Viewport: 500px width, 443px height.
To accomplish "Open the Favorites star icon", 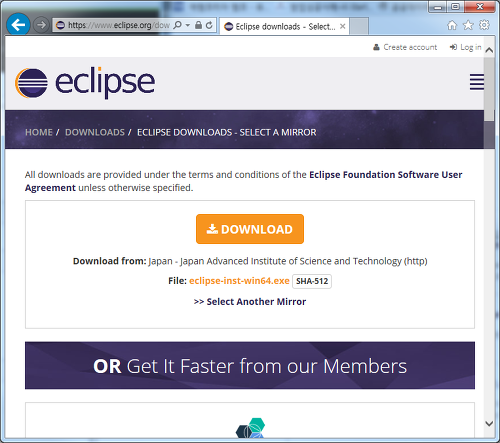I will click(468, 25).
